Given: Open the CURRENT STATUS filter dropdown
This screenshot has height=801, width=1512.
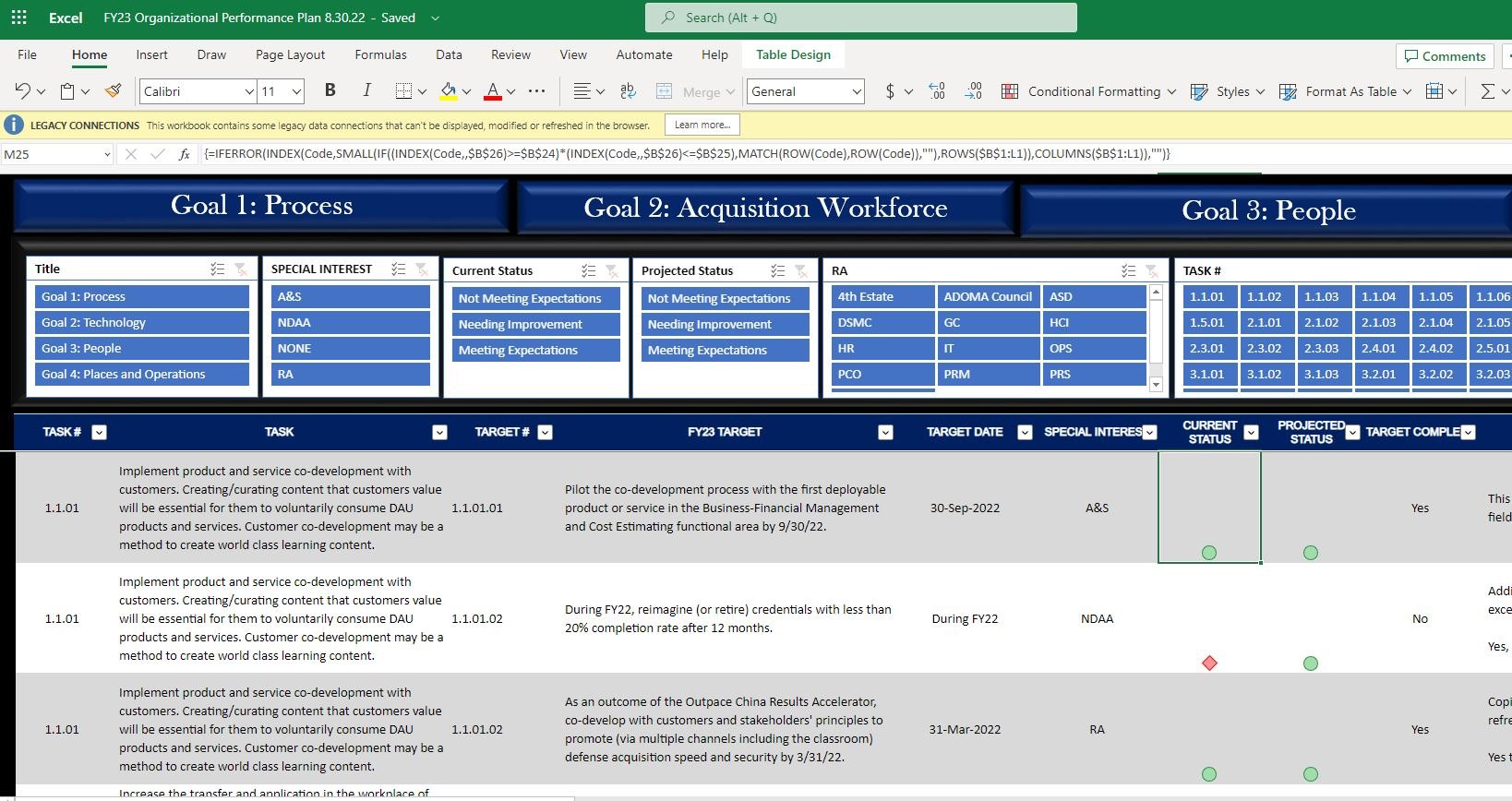Looking at the screenshot, I should coord(1251,432).
